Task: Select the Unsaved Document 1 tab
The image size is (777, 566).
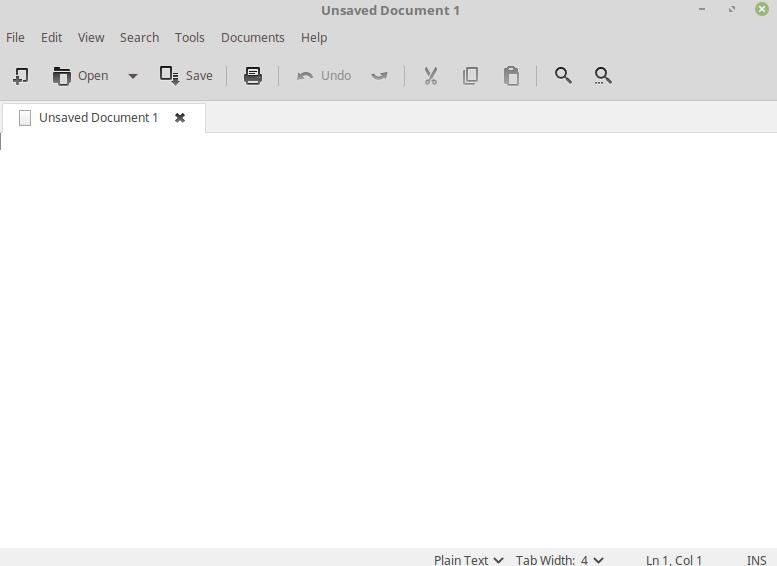Action: pos(98,118)
